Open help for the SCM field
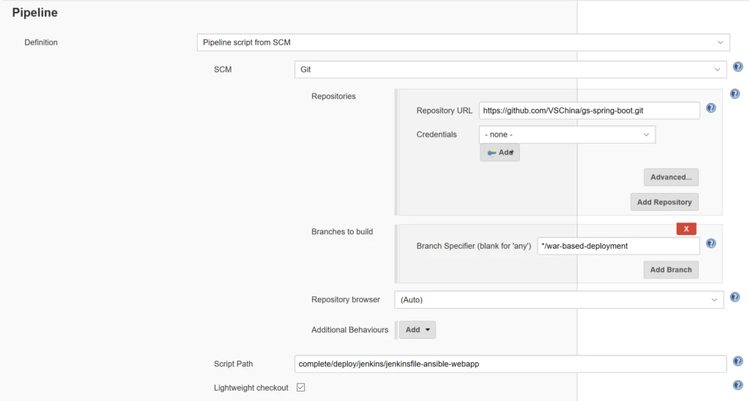The height and width of the screenshot is (401, 750). [x=738, y=67]
